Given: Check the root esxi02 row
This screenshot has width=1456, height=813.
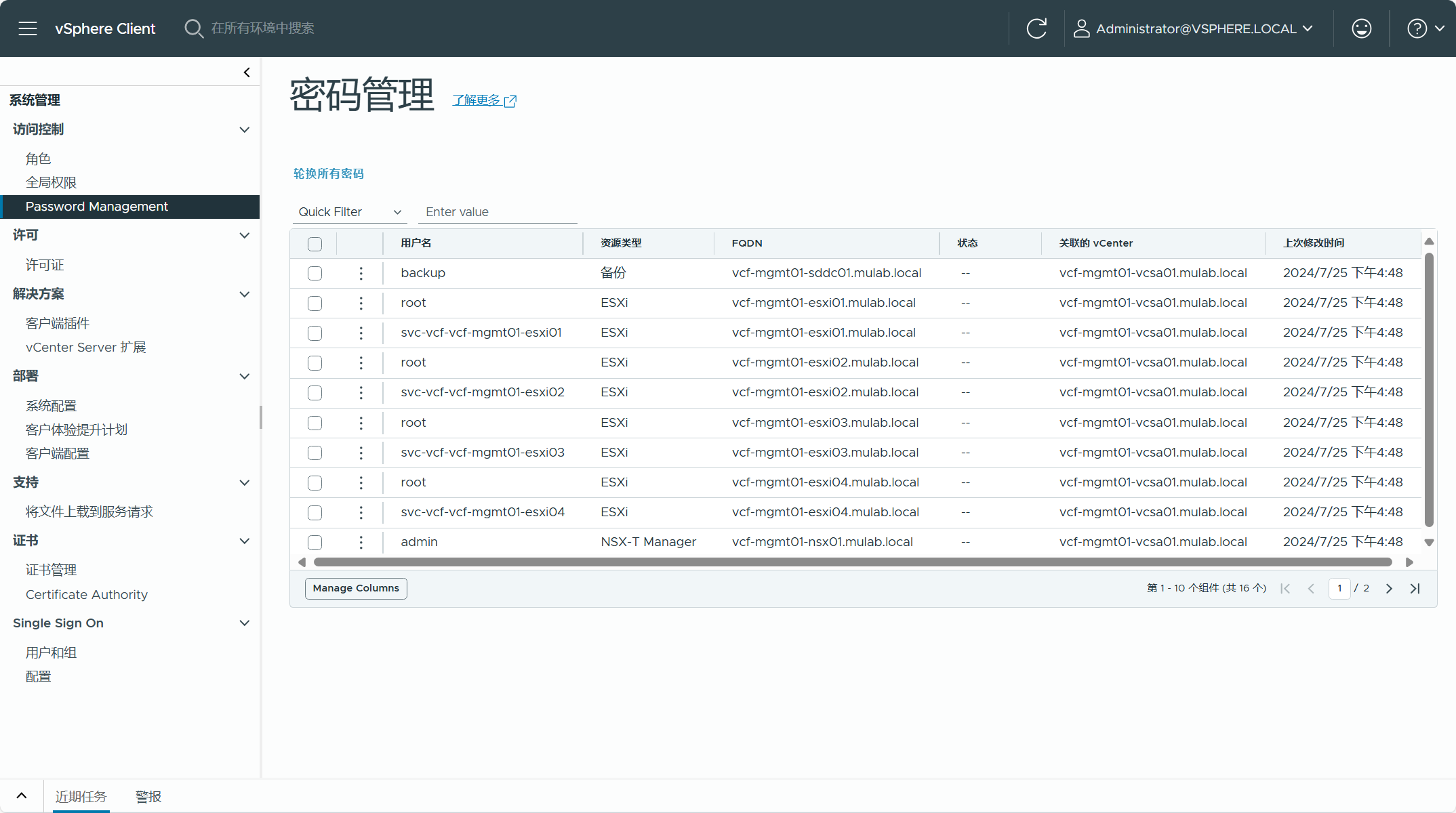Looking at the screenshot, I should tap(315, 362).
